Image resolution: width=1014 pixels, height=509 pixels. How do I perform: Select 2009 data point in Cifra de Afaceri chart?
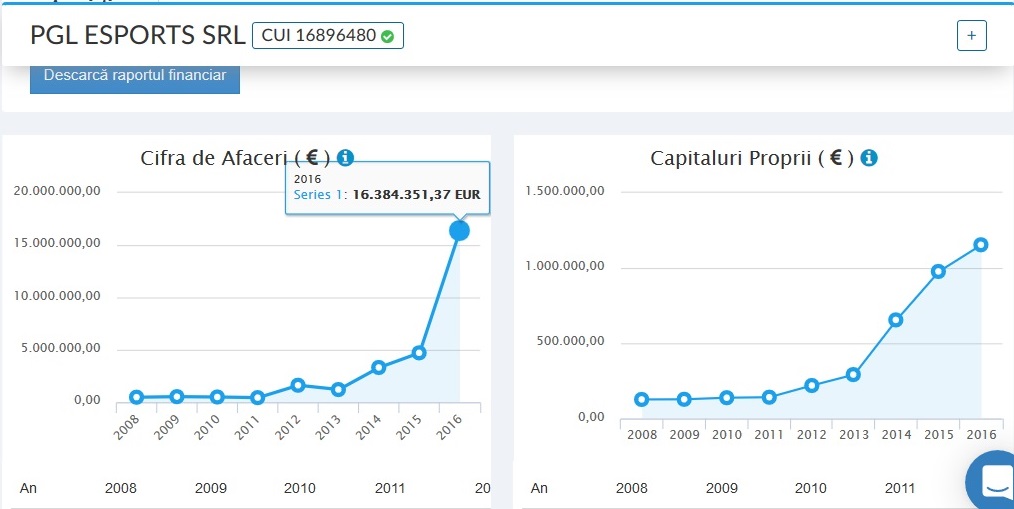tap(177, 396)
